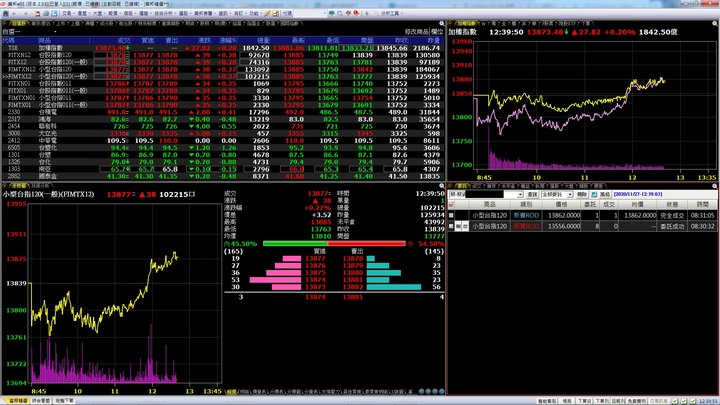Tick the select-all checkbox in the order table header
The width and height of the screenshot is (720, 405).
[451, 204]
